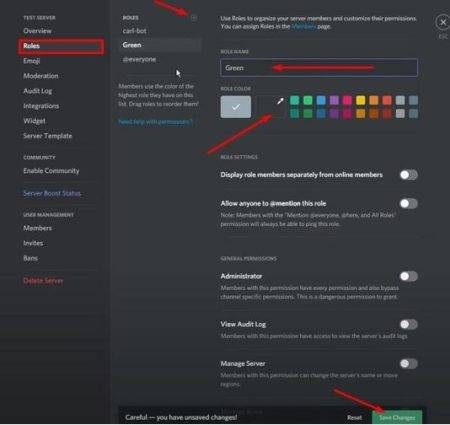Enable the Administrator permission
Image resolution: width=450 pixels, height=425 pixels.
tap(409, 276)
